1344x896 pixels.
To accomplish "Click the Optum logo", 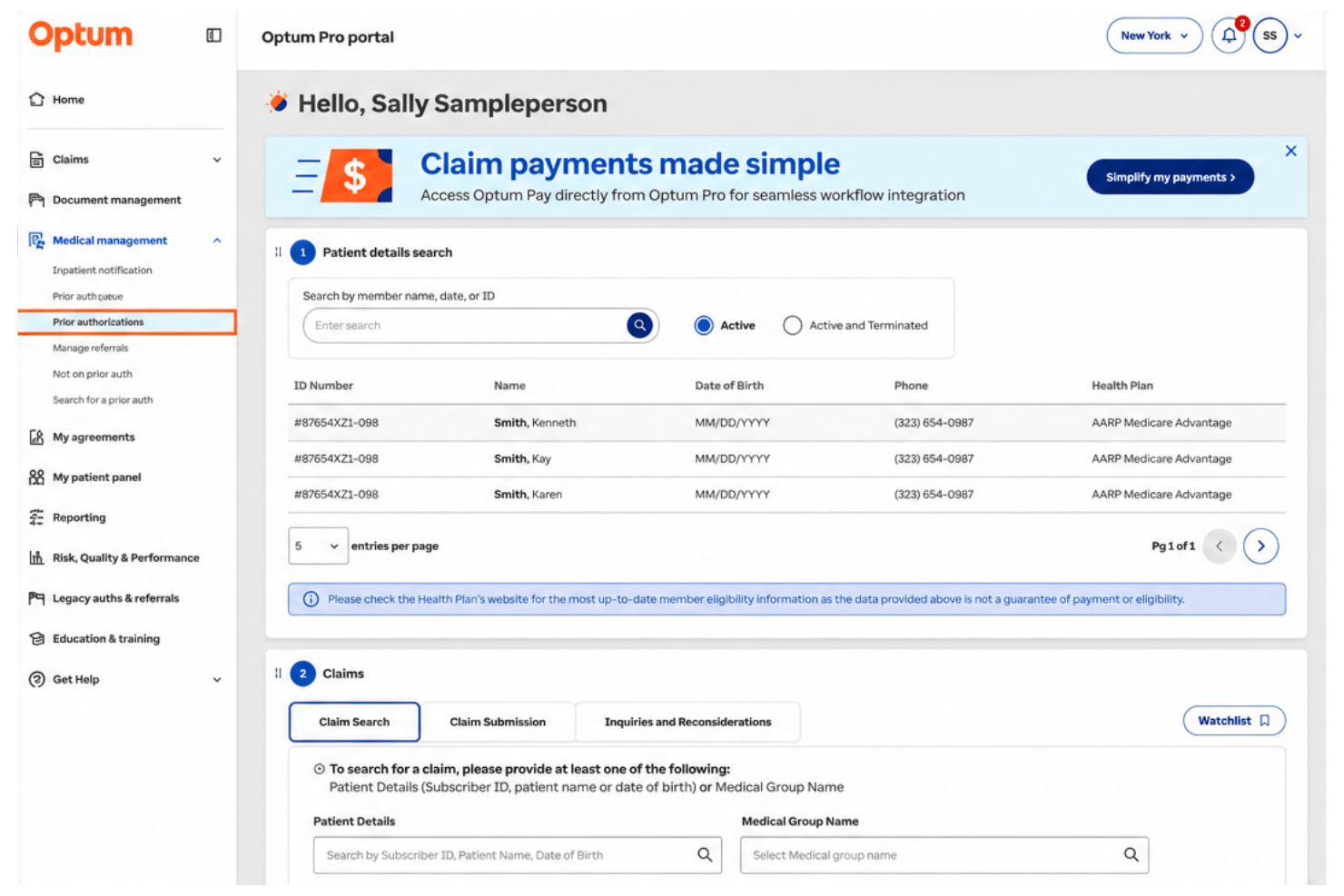I will [80, 35].
